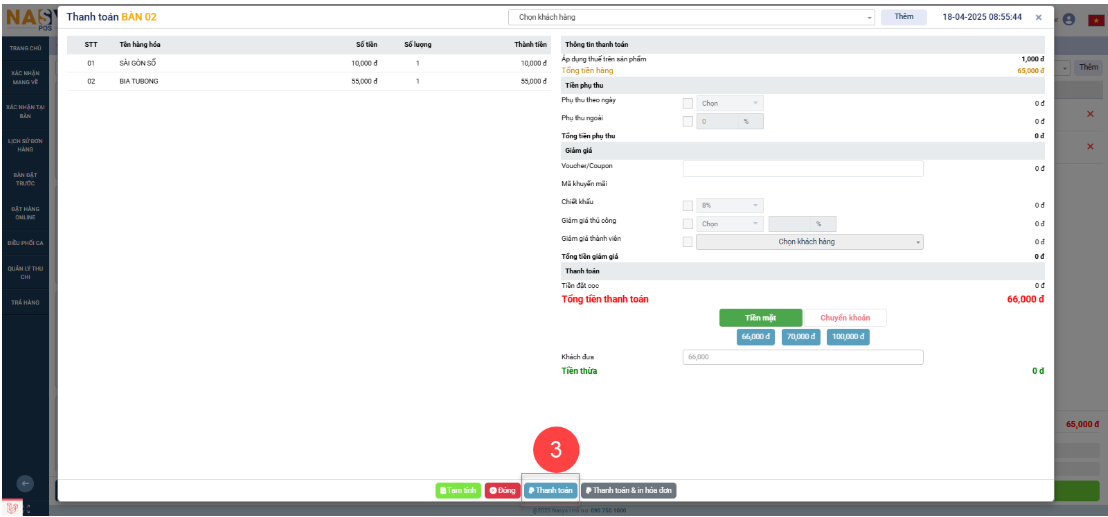Image resolution: width=1108 pixels, height=517 pixels.
Task: Click the Voucher/Coupon input field
Action: point(803,168)
